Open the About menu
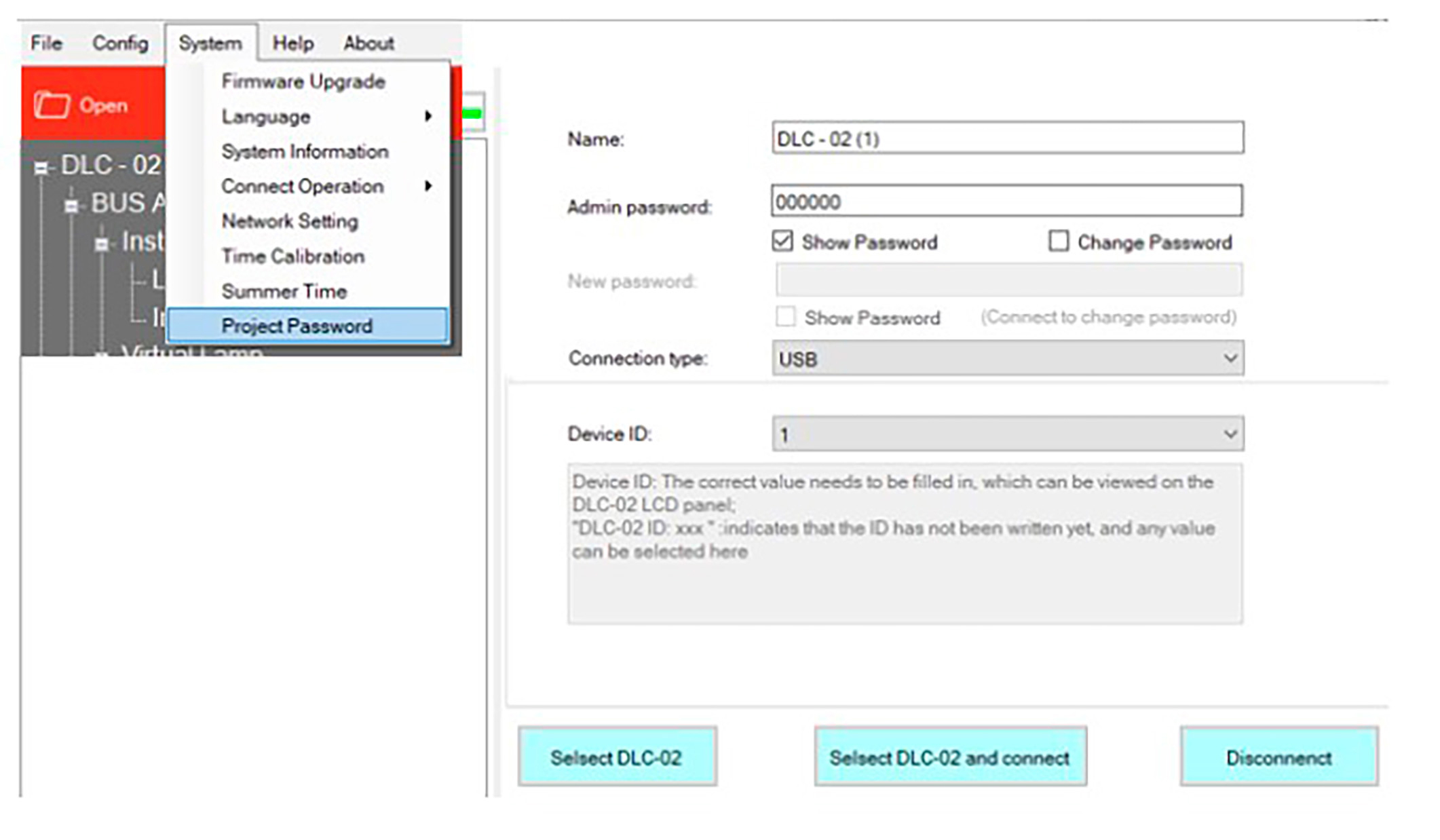The height and width of the screenshot is (840, 1440). click(368, 43)
